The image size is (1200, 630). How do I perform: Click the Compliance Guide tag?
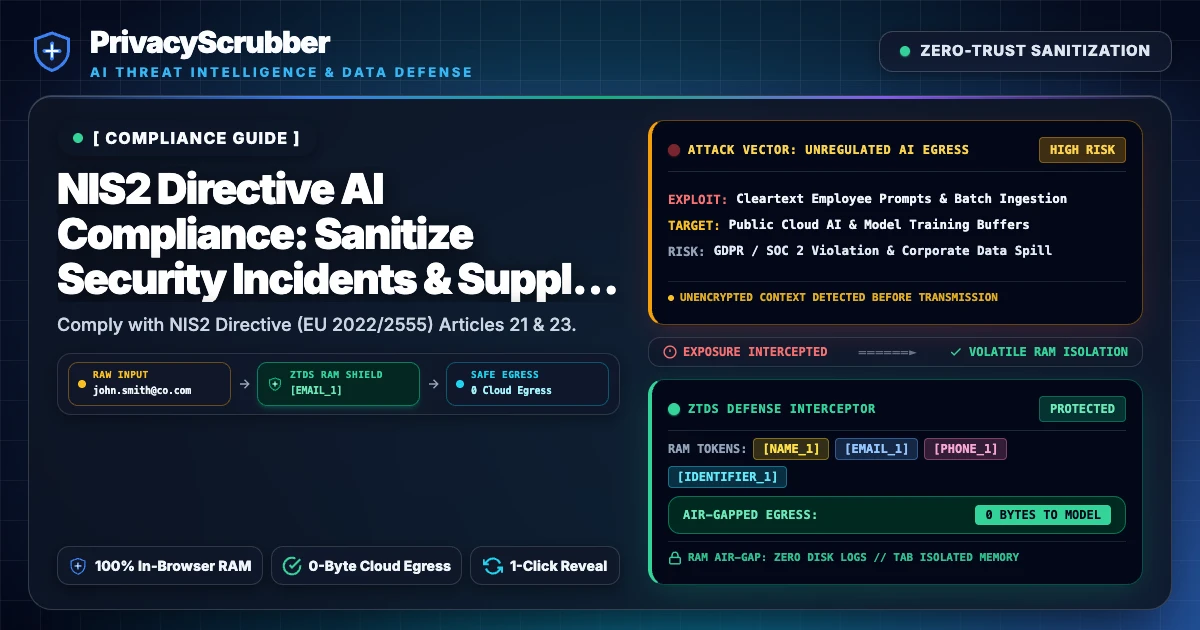[x=186, y=138]
